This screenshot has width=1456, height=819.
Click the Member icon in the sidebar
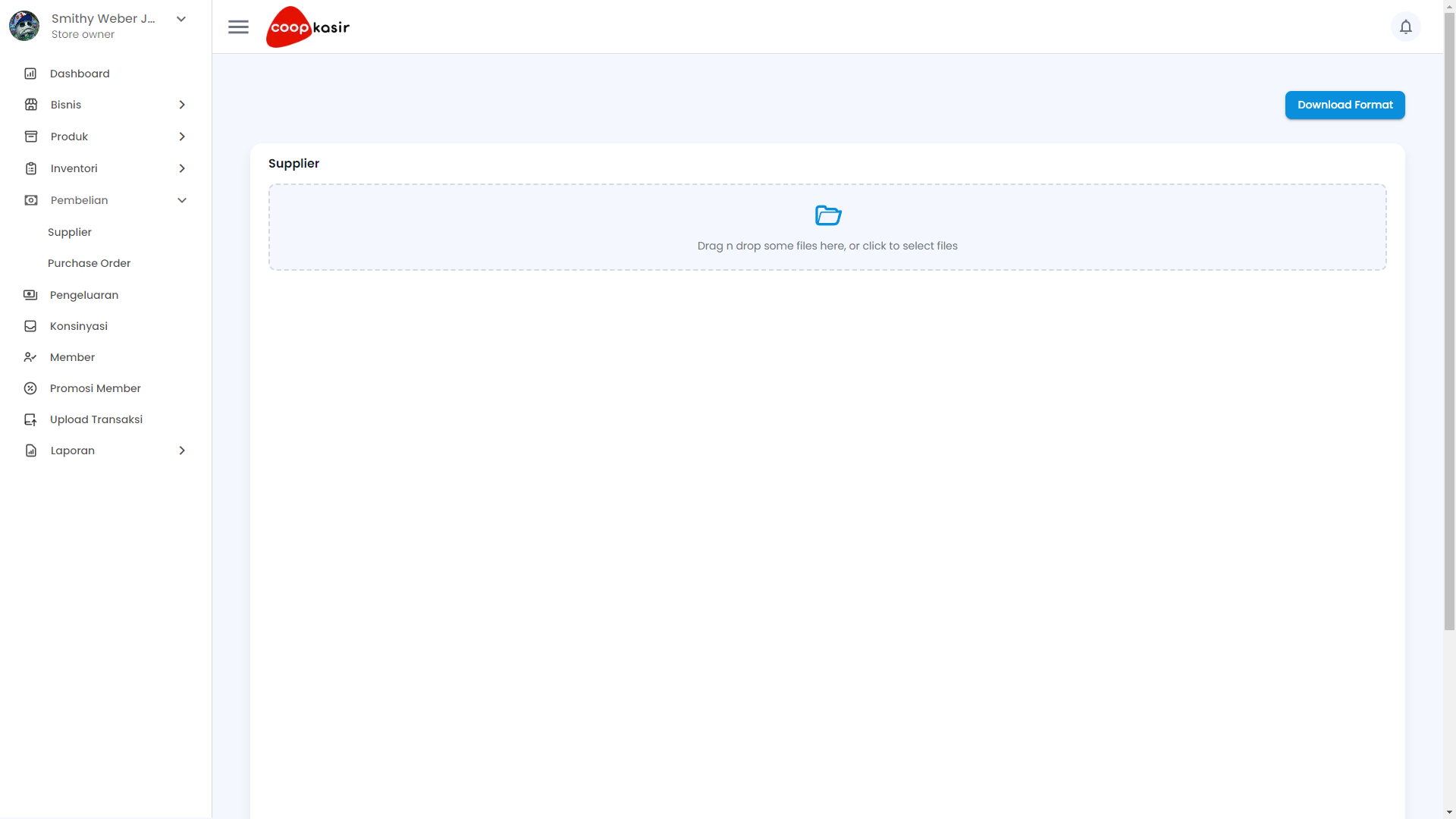point(30,357)
